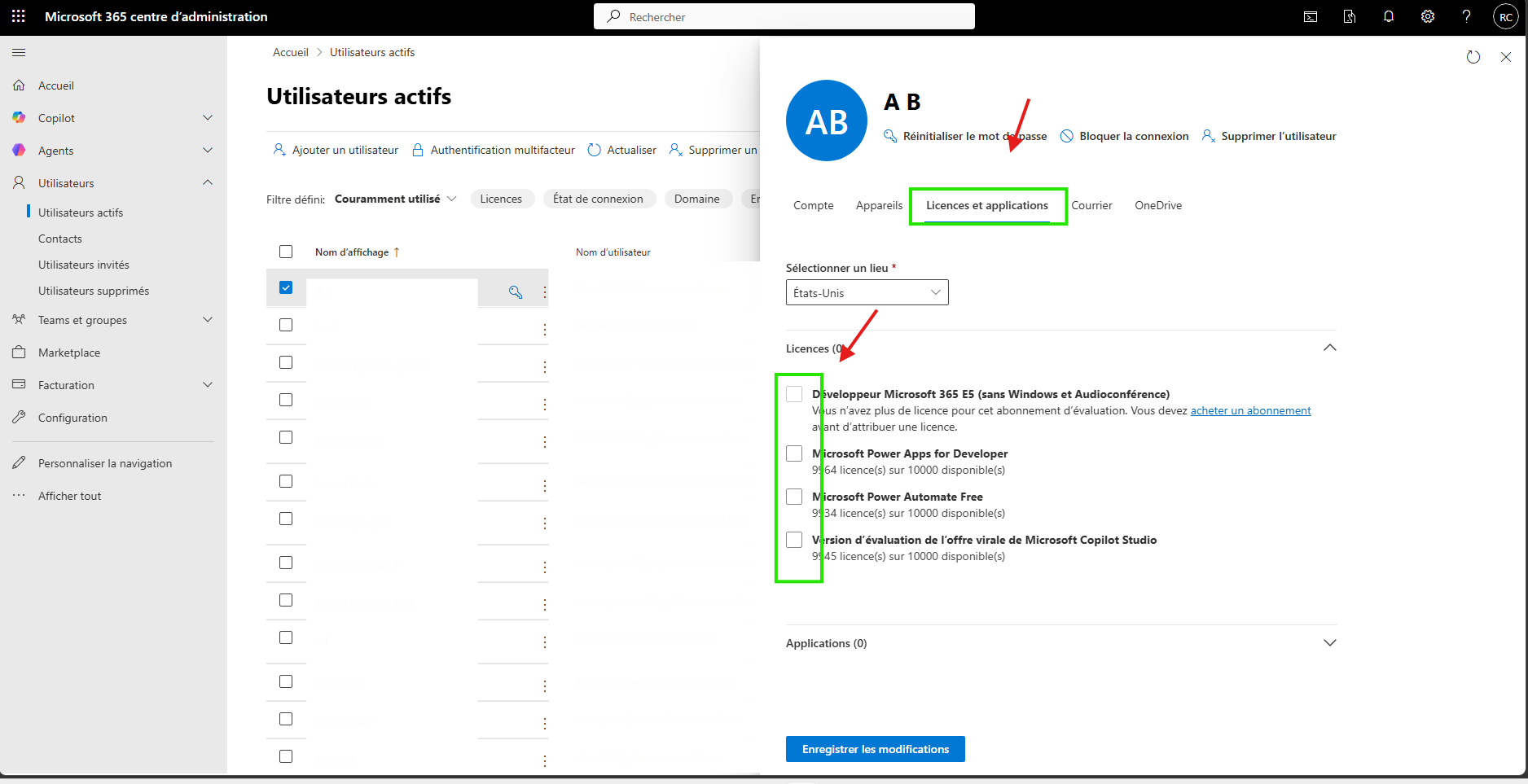Open the notifications bell icon
Screen dimensions: 1528x784
[1389, 16]
